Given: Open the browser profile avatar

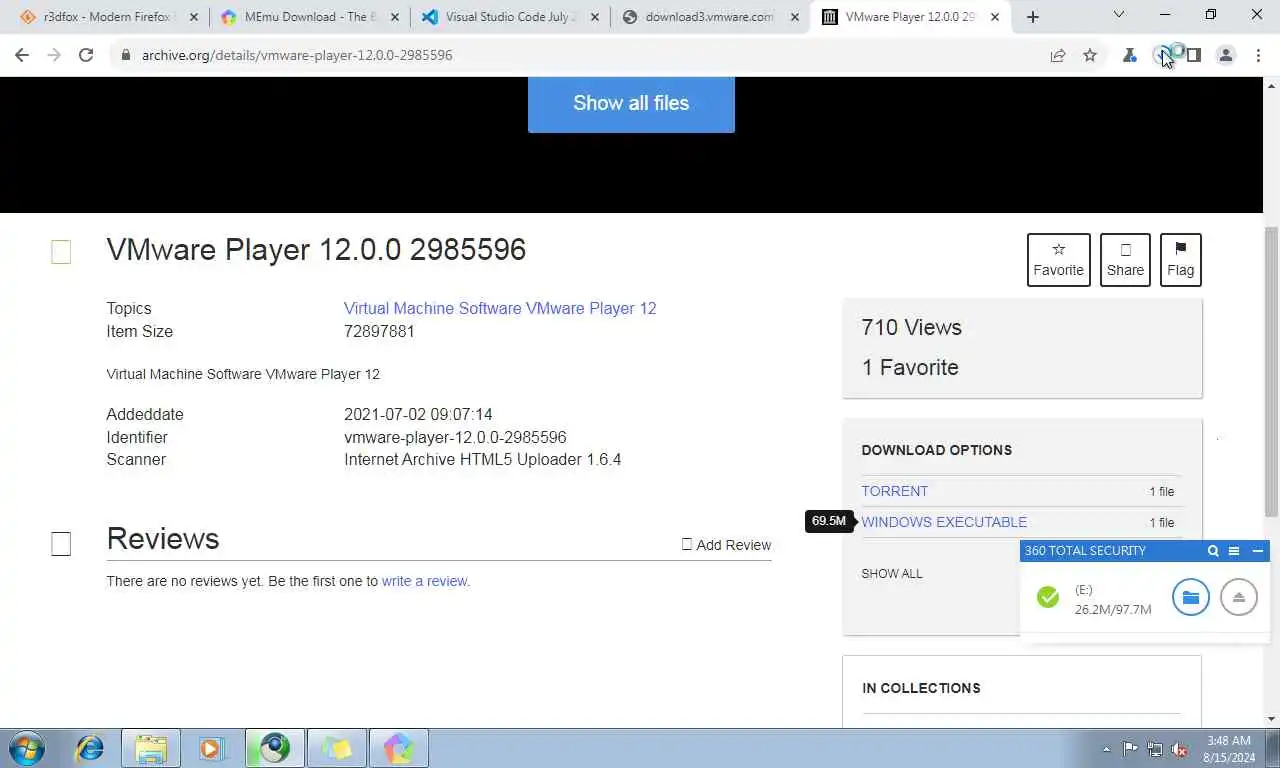Looking at the screenshot, I should click(x=1226, y=55).
